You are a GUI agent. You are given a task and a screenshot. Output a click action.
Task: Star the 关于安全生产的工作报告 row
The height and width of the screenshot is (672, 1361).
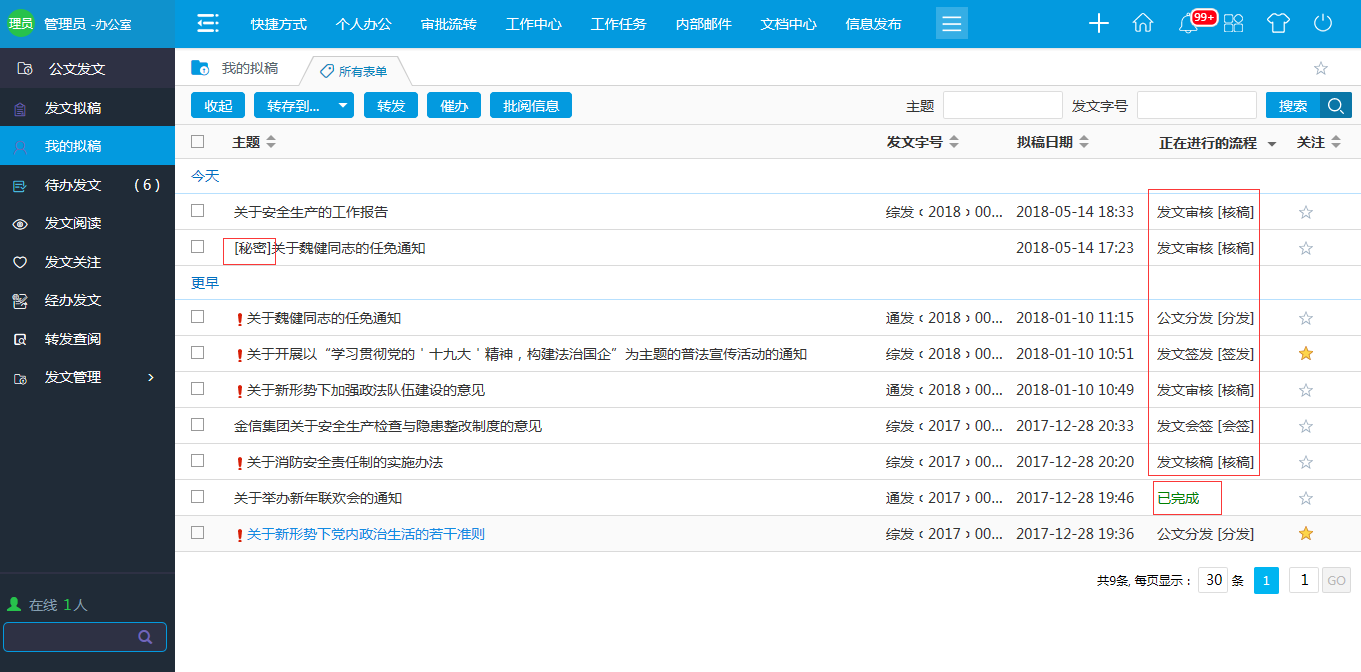pos(1305,212)
